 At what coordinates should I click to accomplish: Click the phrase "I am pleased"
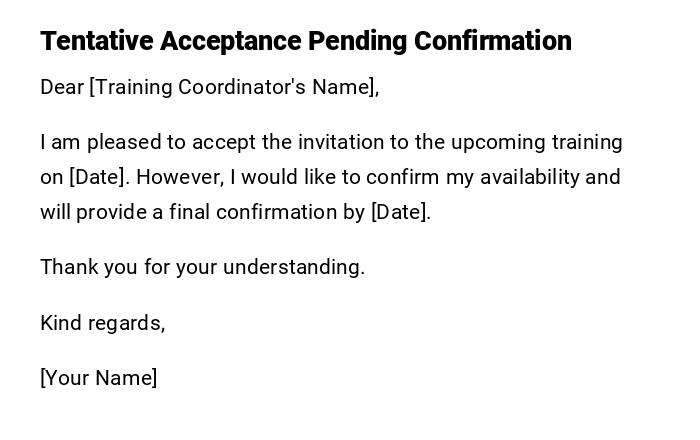[80, 142]
